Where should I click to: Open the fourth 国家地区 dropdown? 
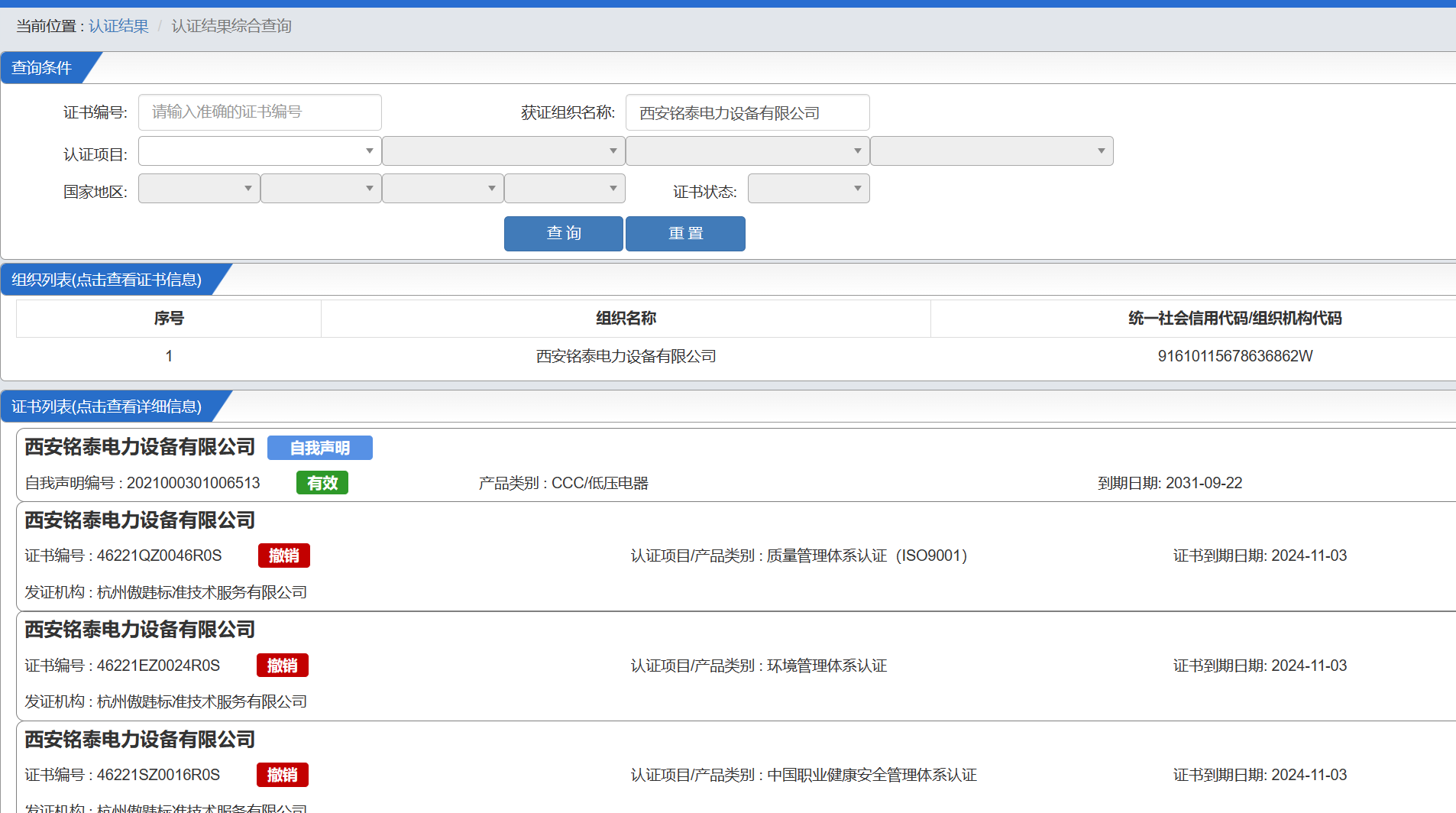point(565,189)
